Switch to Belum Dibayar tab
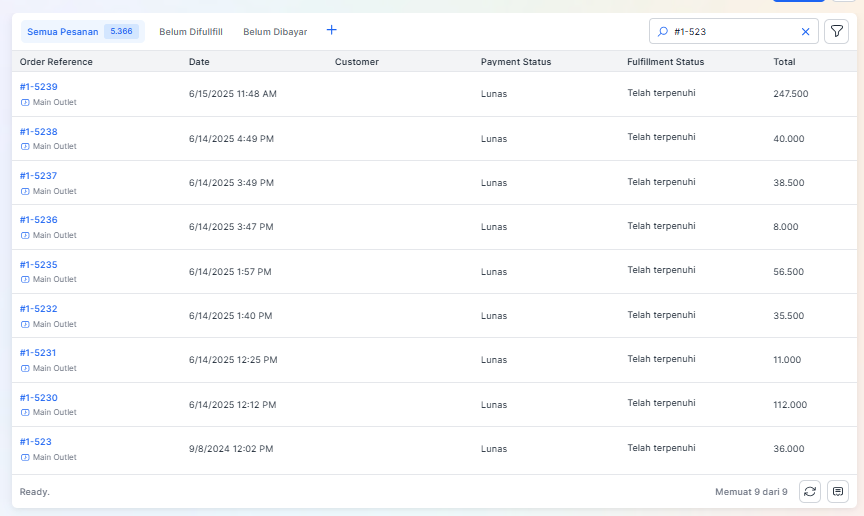Screen dimensions: 864x516 [275, 31]
